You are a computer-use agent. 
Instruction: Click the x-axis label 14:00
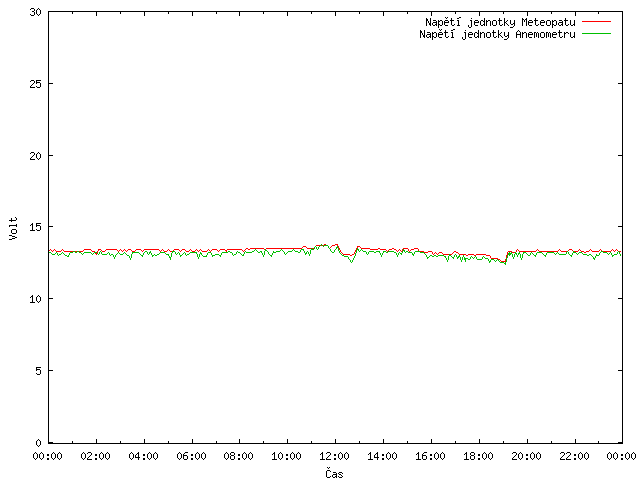pyautogui.click(x=382, y=456)
